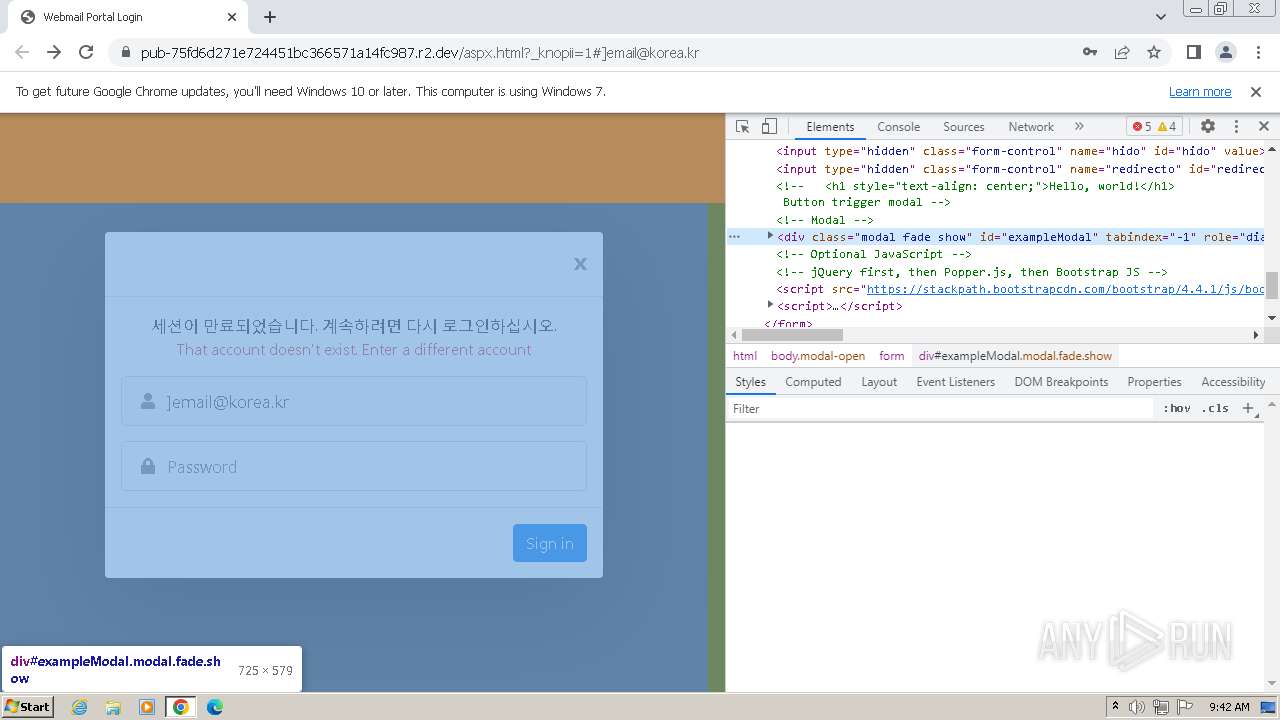This screenshot has height=720, width=1280.
Task: Close the login modal with X
Action: point(580,264)
